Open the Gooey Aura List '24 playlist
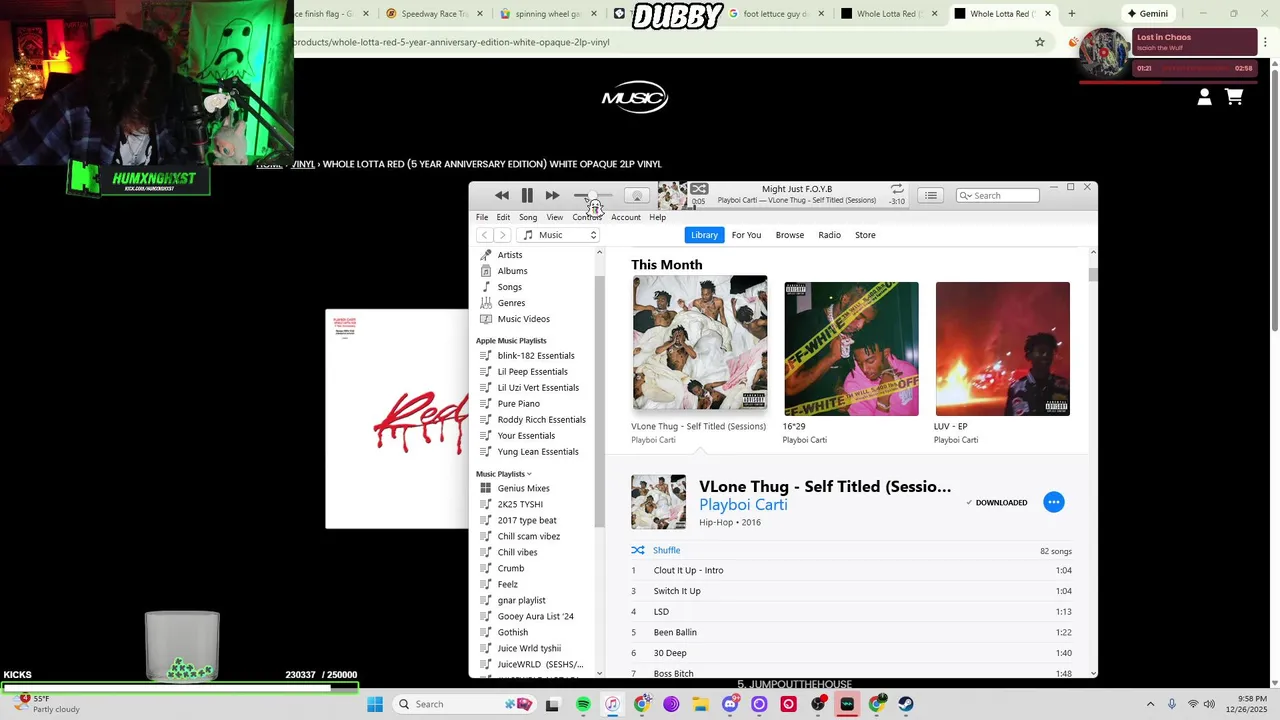The image size is (1280, 720). click(535, 616)
